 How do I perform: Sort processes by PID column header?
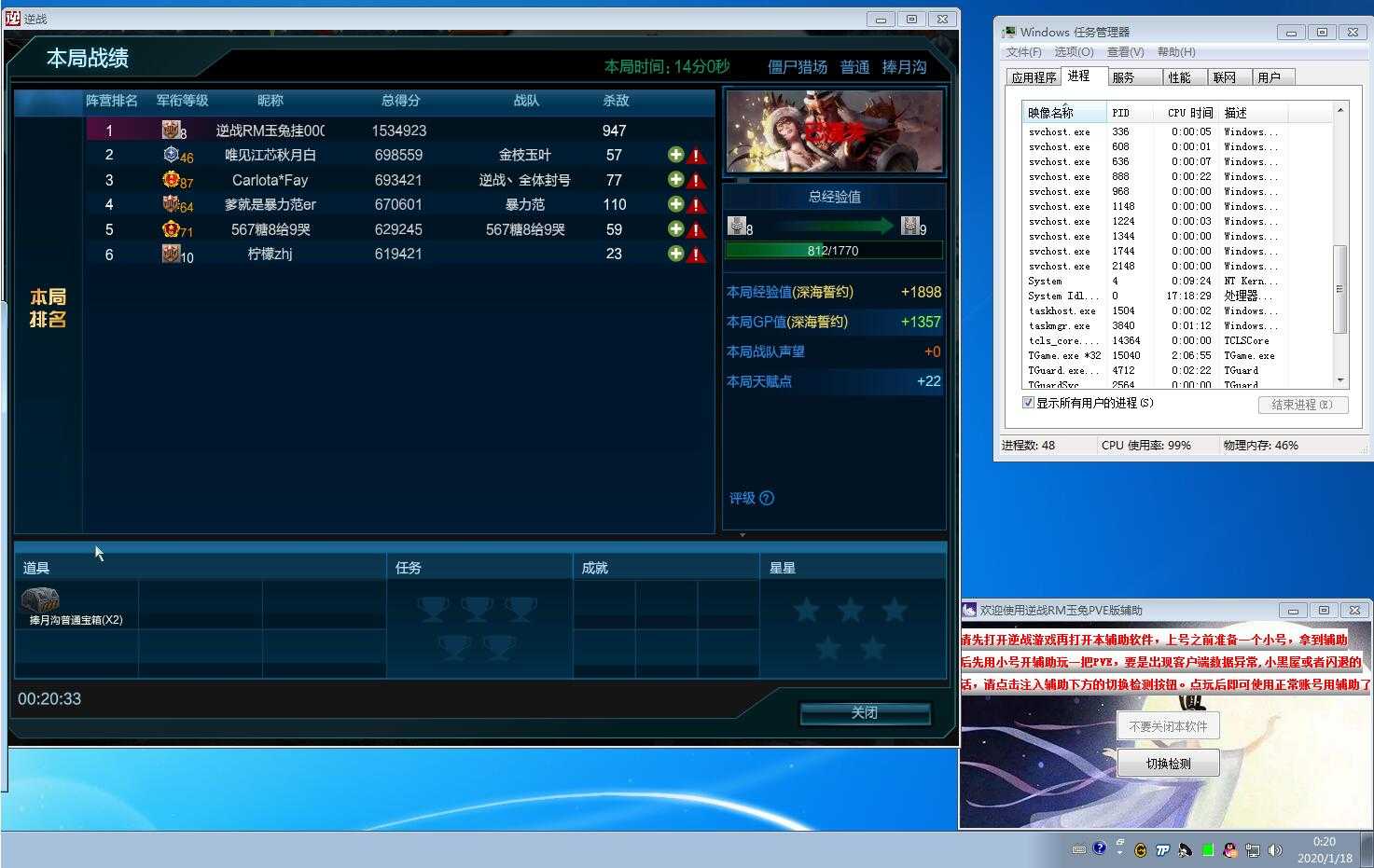pos(1131,112)
